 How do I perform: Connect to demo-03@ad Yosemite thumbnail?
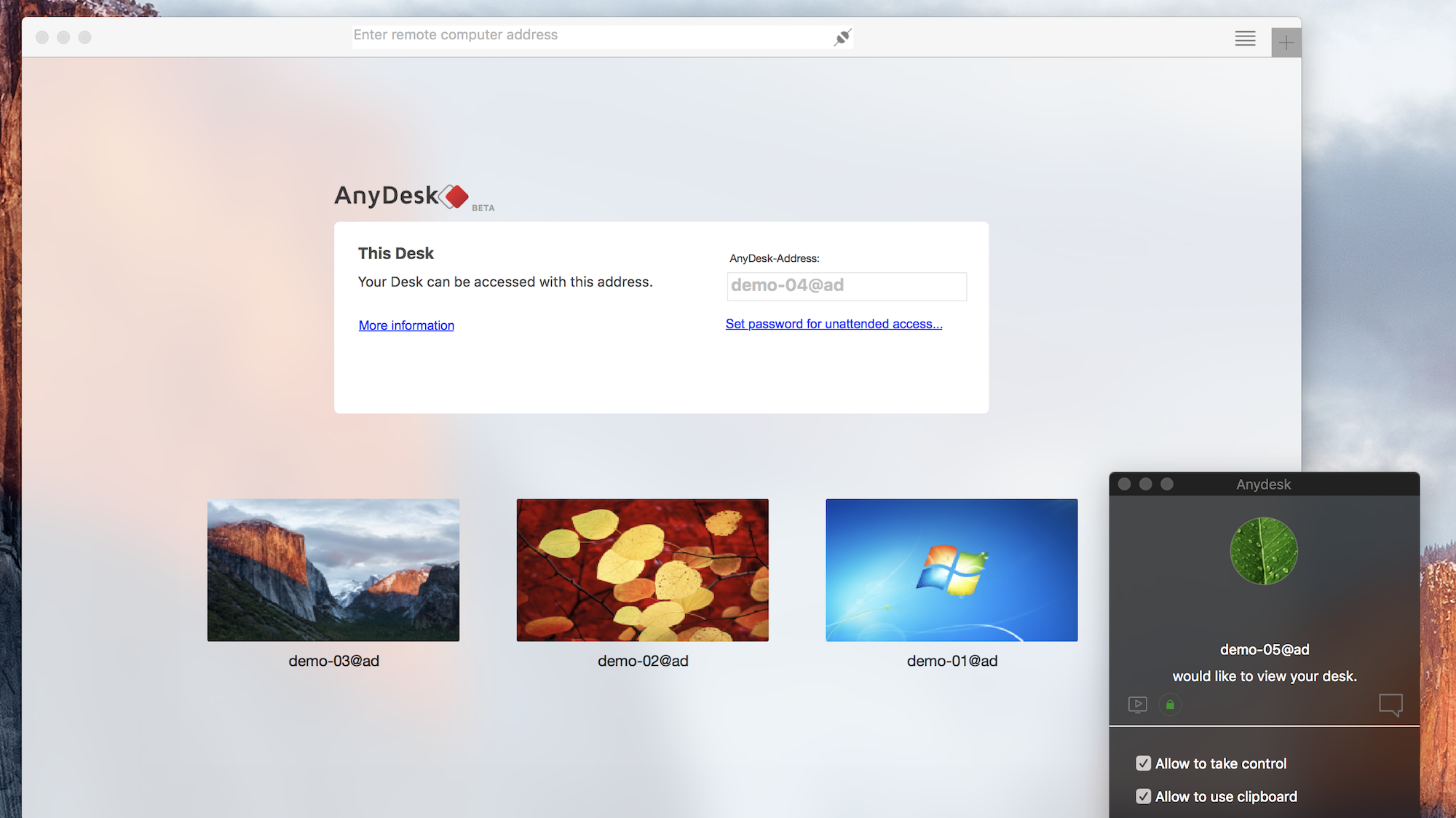[x=333, y=570]
